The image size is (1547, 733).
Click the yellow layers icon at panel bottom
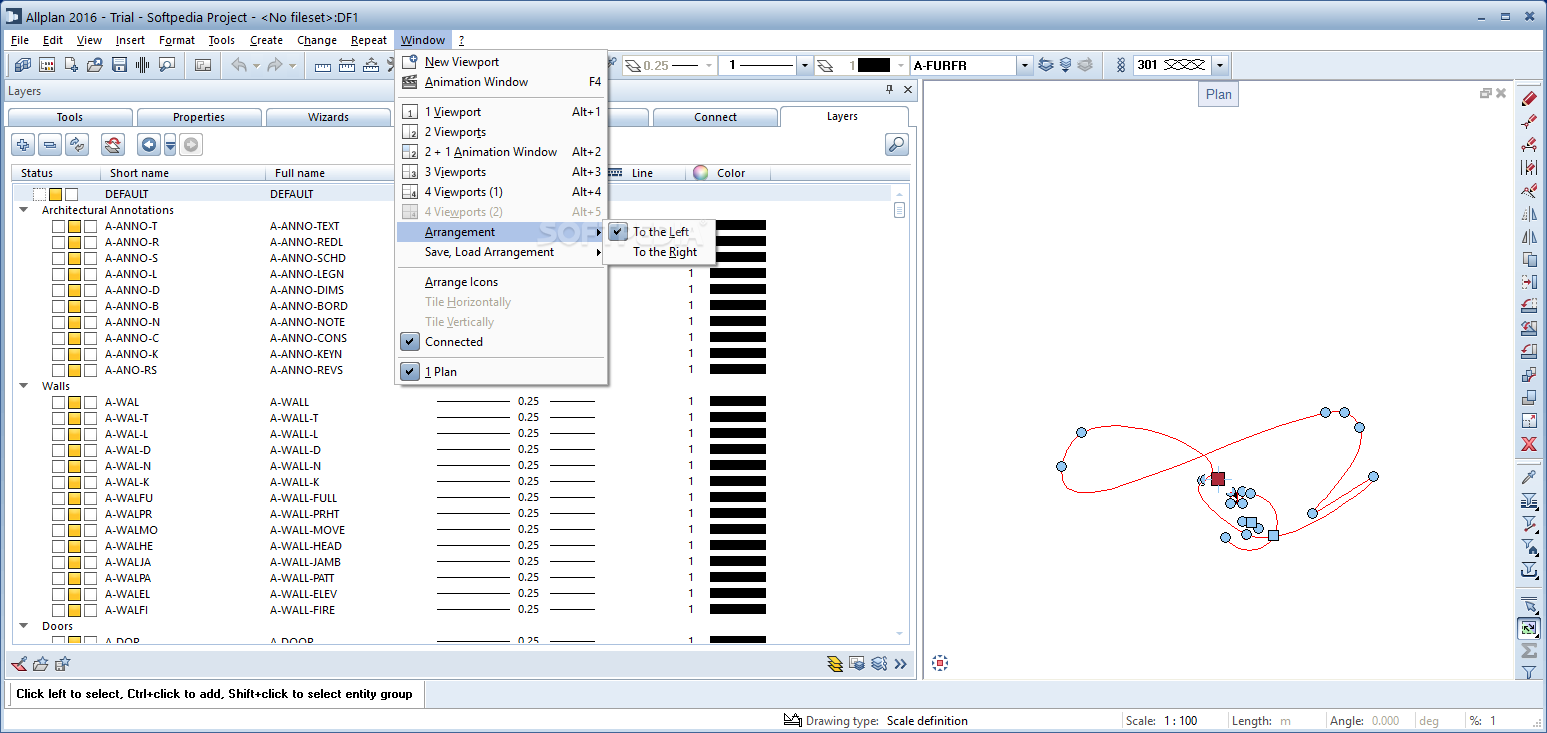click(x=835, y=664)
